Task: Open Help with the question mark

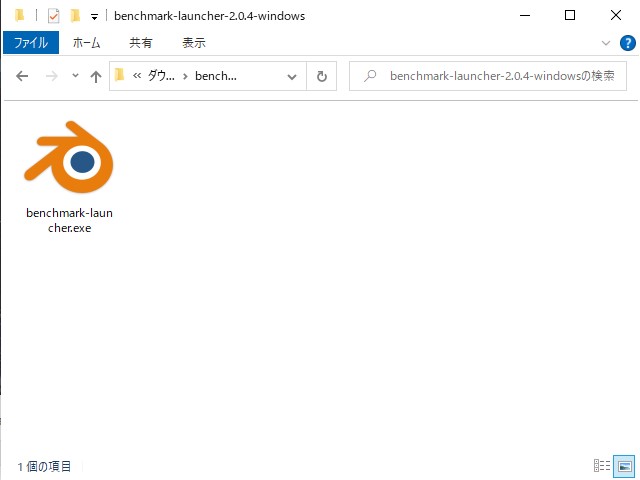Action: (x=627, y=43)
